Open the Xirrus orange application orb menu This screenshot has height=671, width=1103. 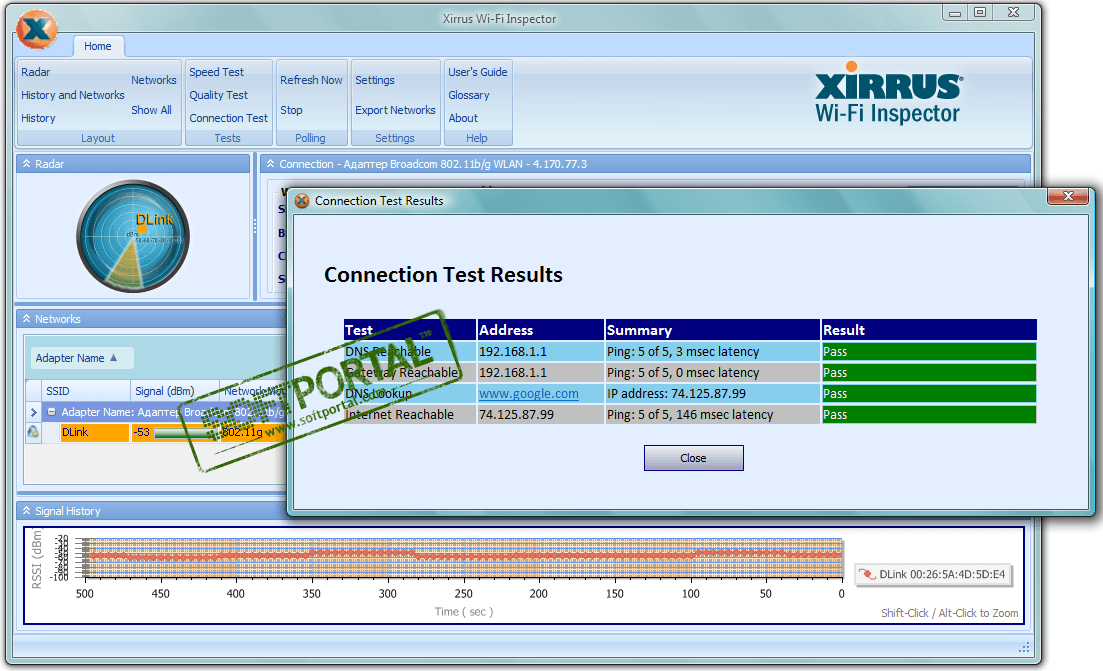coord(37,30)
